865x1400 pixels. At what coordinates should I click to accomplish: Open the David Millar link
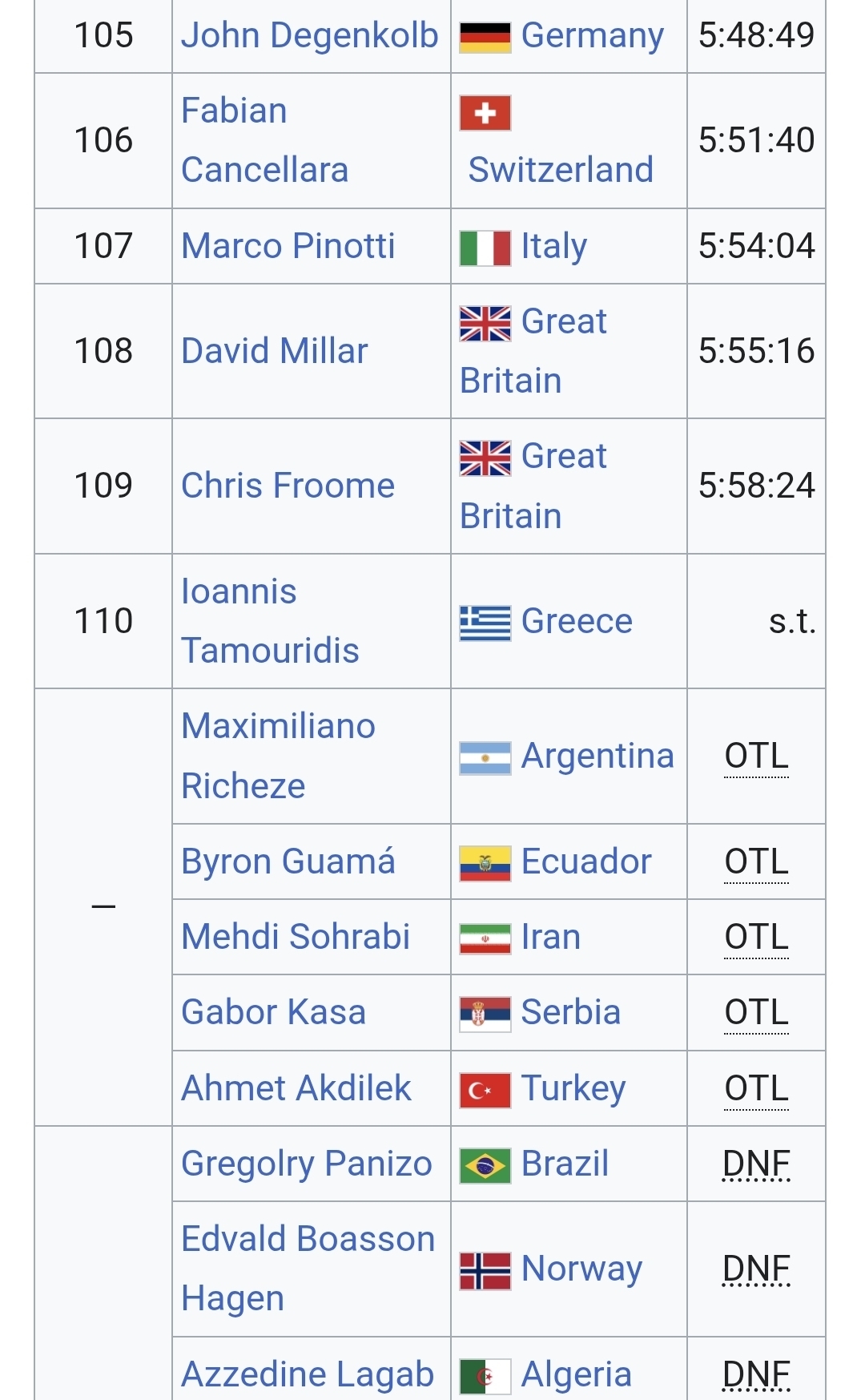274,351
